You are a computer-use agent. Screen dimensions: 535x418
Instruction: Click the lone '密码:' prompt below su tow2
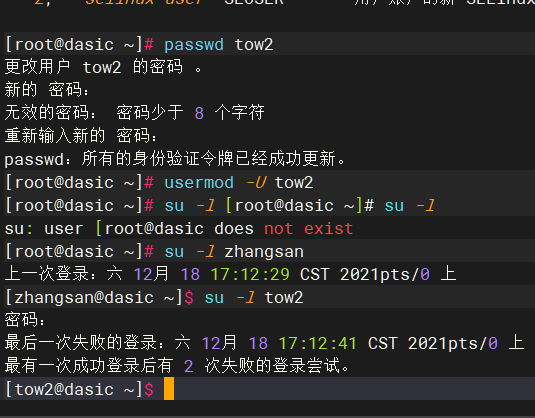click(25, 320)
